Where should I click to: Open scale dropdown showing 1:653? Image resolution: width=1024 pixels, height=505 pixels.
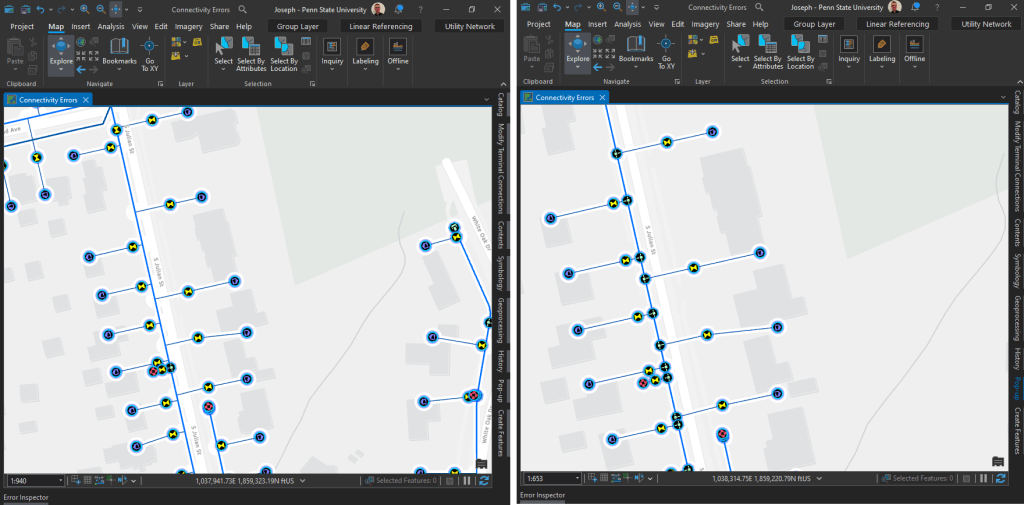579,480
